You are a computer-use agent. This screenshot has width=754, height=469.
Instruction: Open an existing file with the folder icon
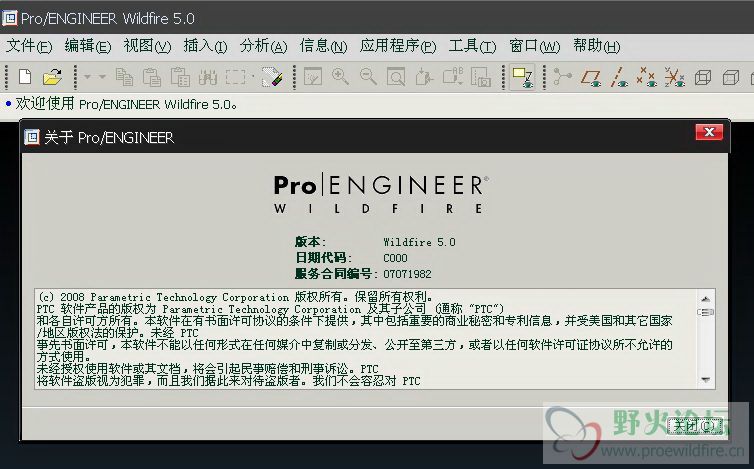pyautogui.click(x=52, y=77)
